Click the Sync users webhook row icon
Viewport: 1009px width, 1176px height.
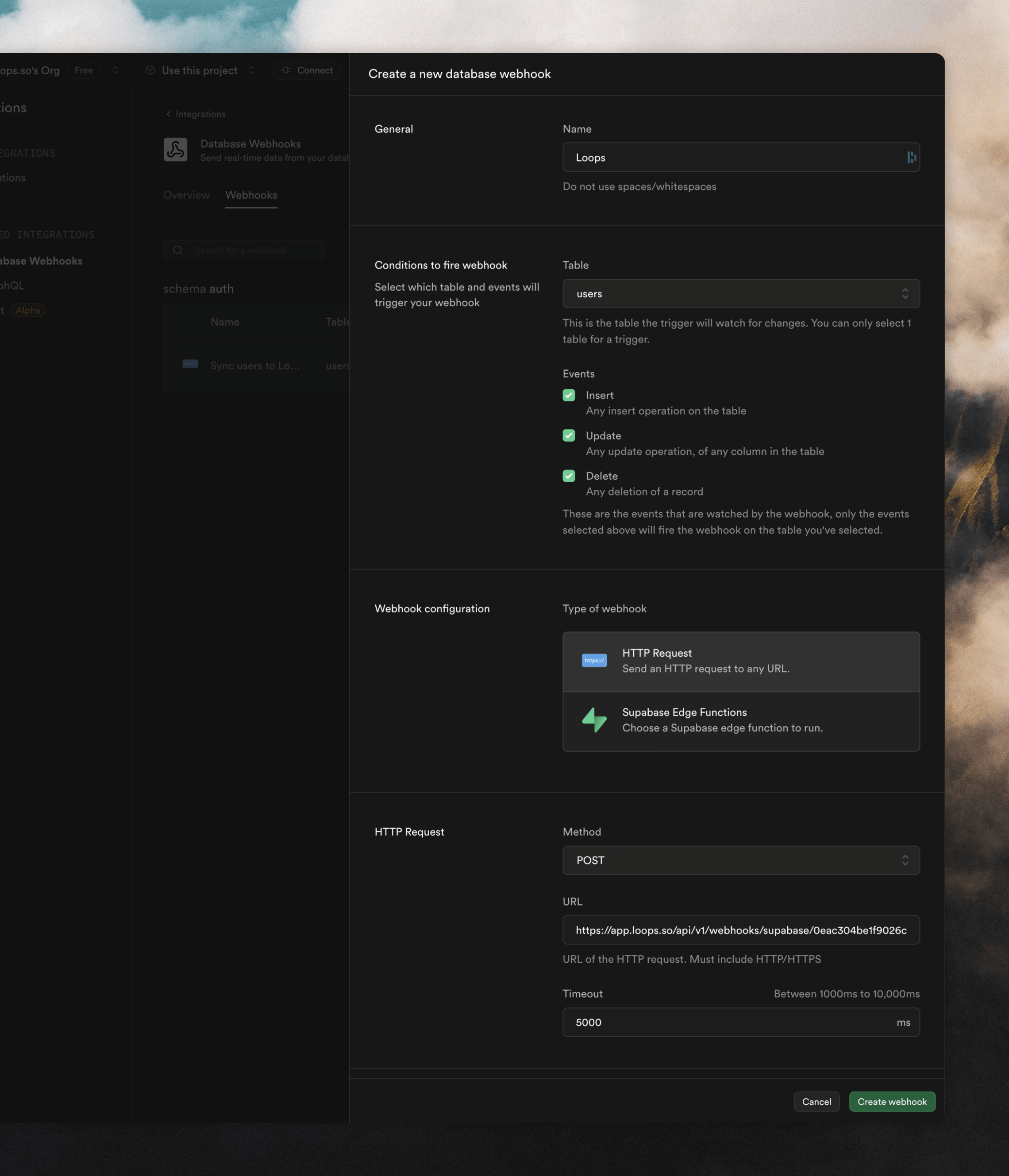[x=190, y=364]
